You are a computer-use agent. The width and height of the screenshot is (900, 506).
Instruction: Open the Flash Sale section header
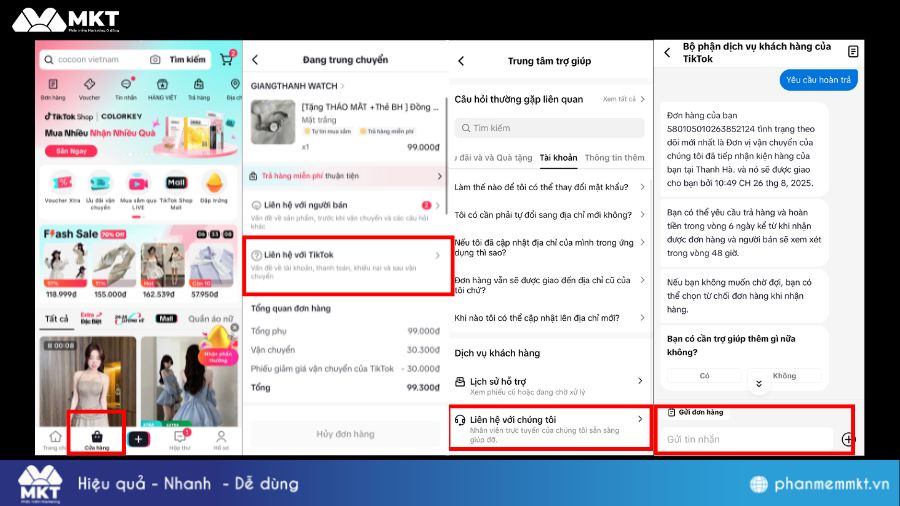(84, 234)
